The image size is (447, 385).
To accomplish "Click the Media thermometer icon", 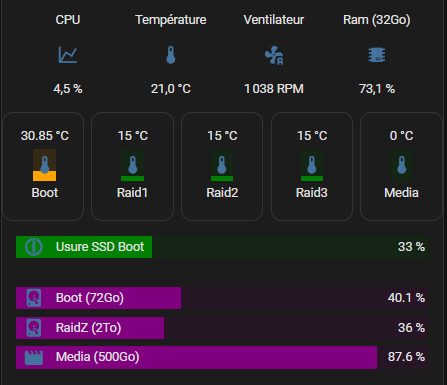I will click(x=401, y=165).
